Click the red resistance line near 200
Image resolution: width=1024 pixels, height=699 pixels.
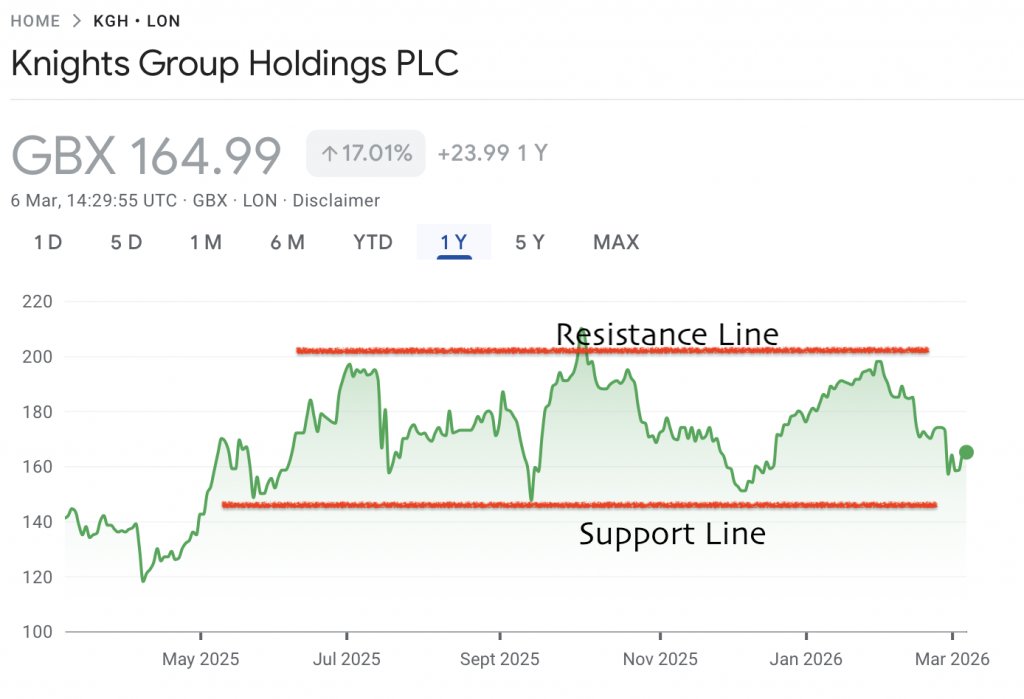point(610,351)
